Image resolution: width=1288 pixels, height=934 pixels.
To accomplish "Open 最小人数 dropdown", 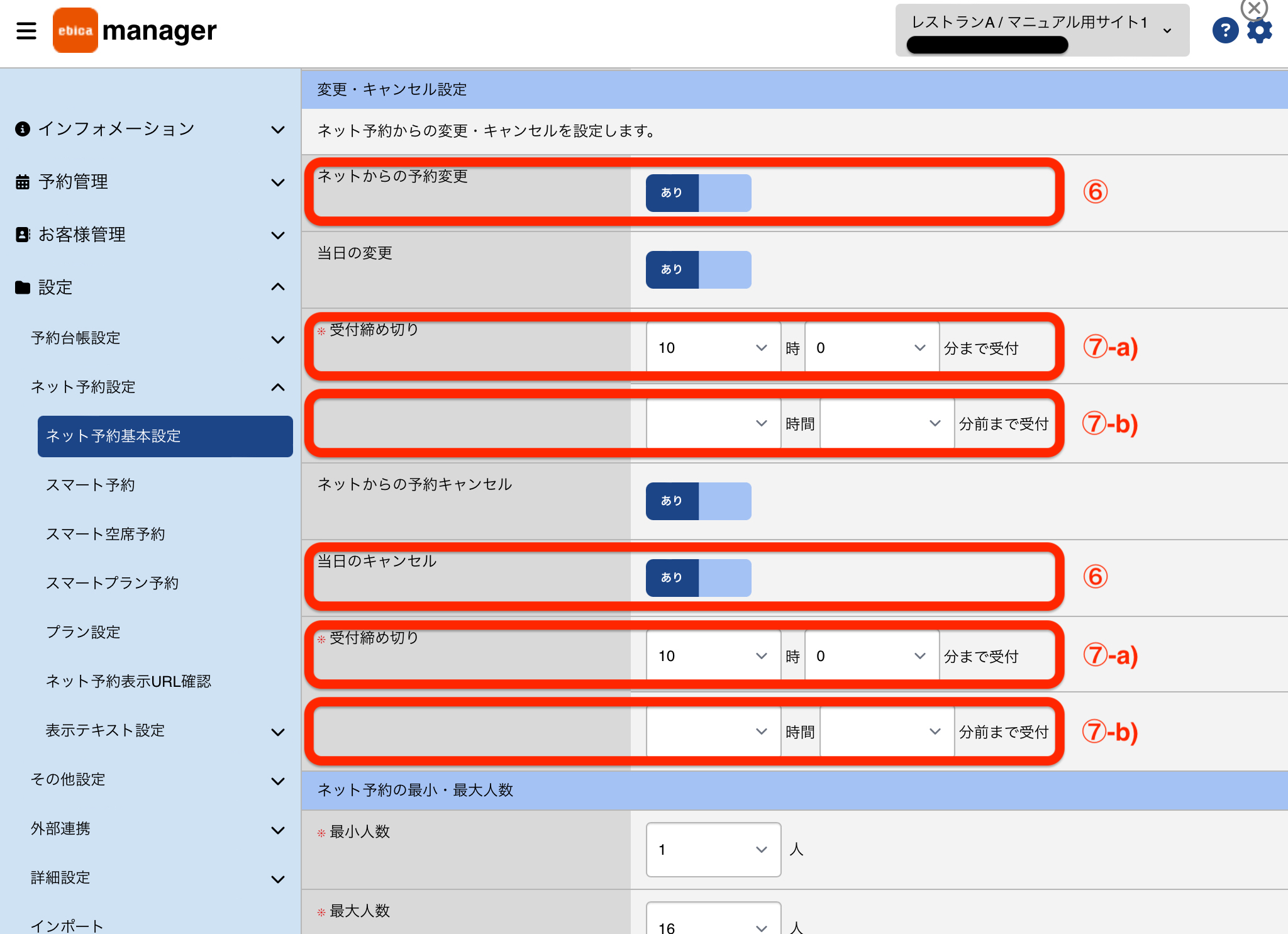I will [x=713, y=850].
